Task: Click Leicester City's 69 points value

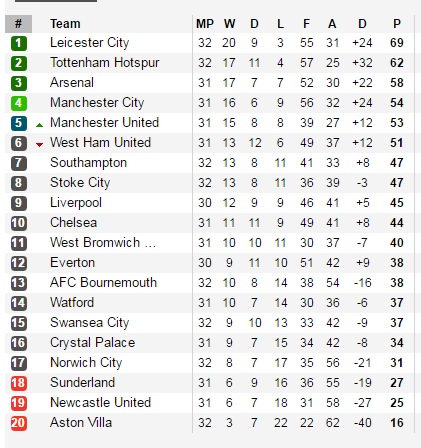Action: tap(397, 43)
